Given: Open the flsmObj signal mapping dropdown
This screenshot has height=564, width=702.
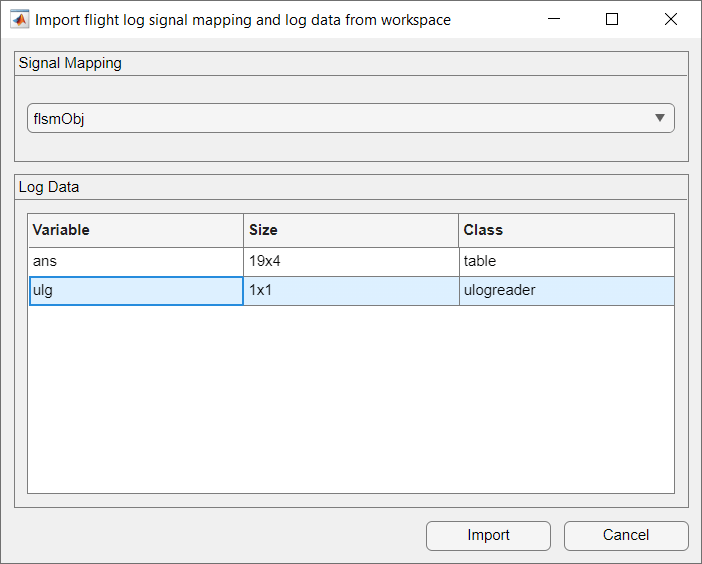Looking at the screenshot, I should [350, 119].
